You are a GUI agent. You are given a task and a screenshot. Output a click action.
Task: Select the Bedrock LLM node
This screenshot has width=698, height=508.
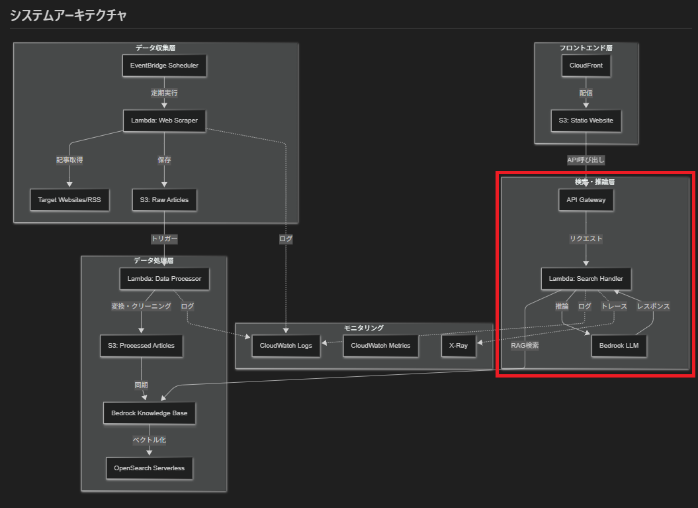click(619, 346)
